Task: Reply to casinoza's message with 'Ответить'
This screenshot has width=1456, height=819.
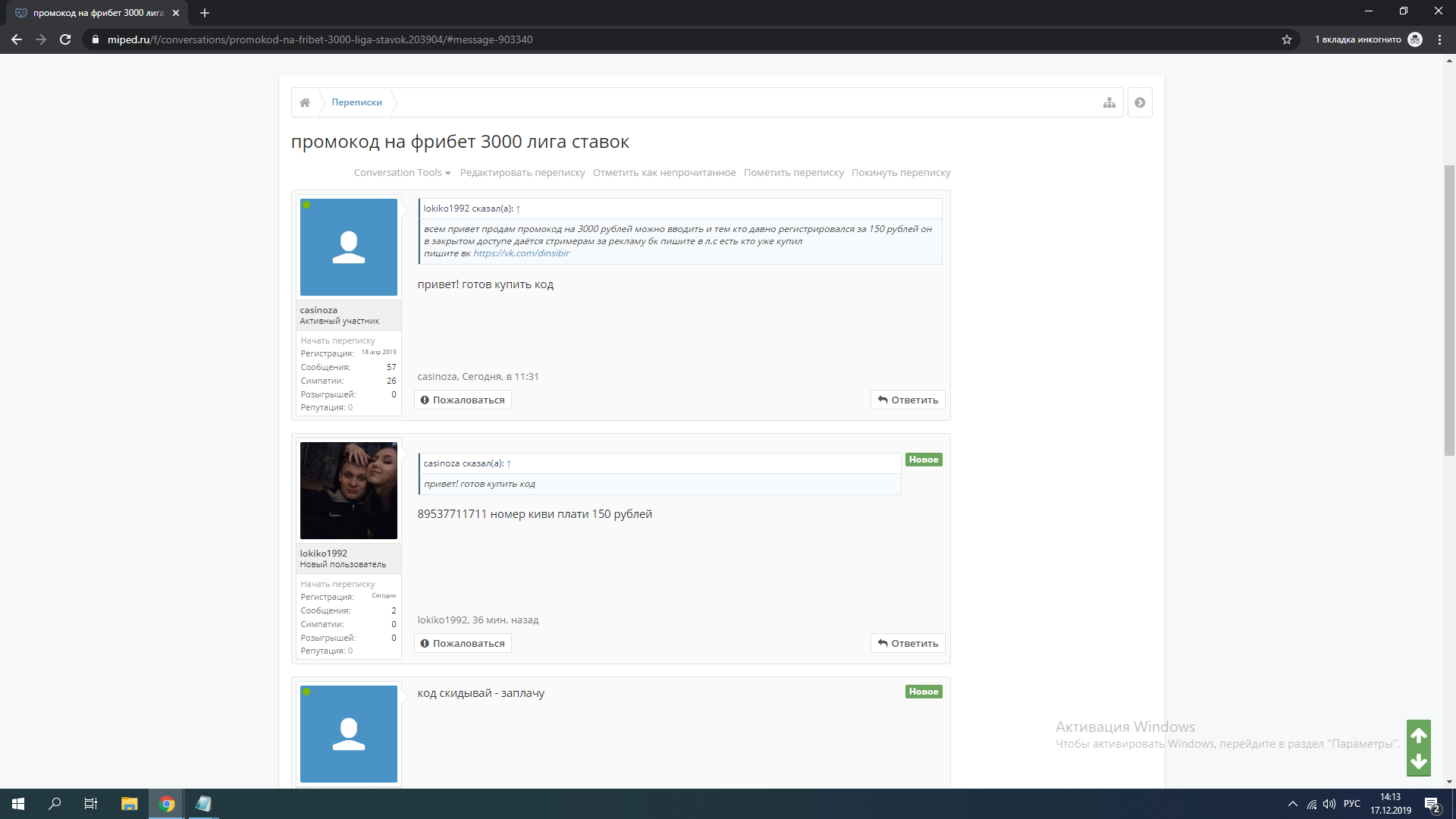Action: coord(908,400)
